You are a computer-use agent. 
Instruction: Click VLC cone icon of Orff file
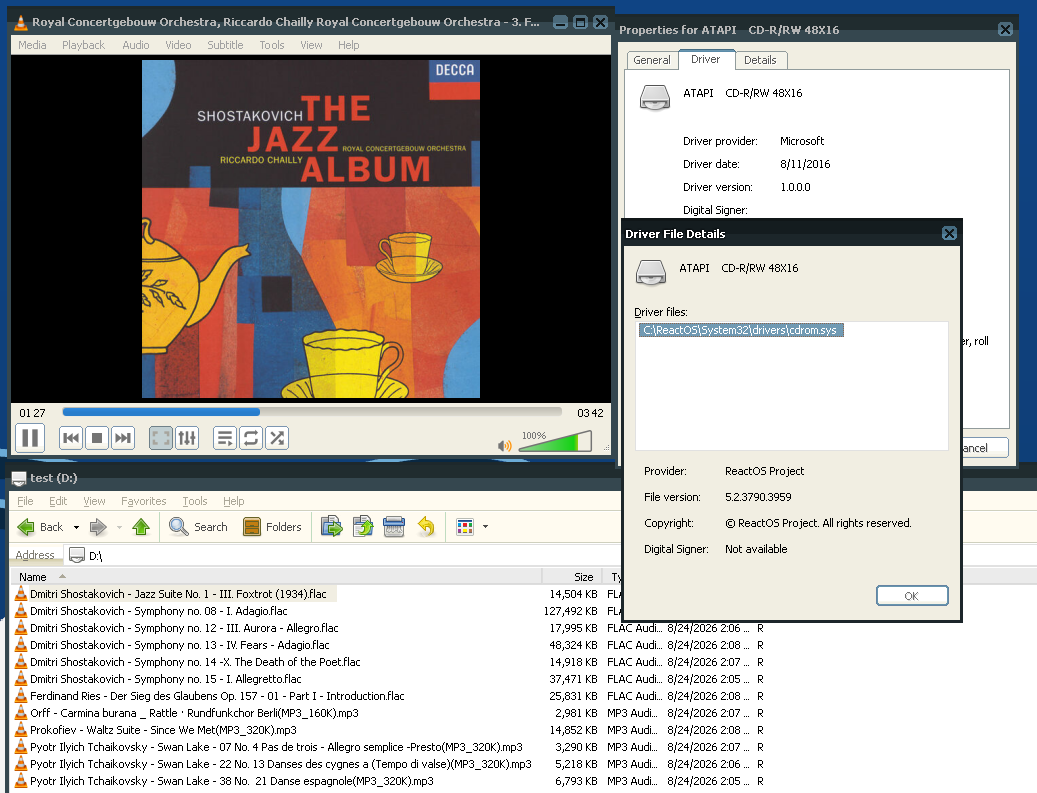[21, 713]
